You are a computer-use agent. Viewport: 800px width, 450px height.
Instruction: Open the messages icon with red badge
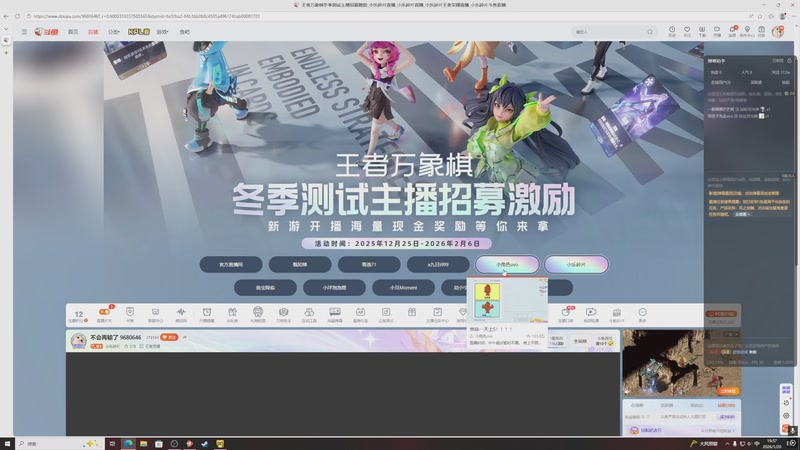732,32
